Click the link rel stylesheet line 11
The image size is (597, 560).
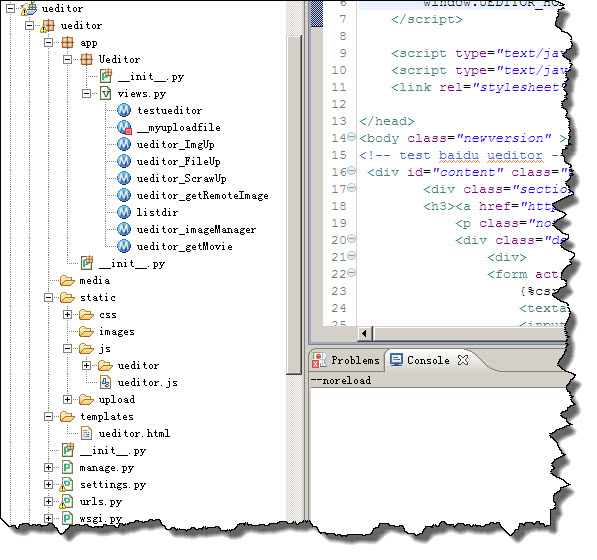pos(478,87)
